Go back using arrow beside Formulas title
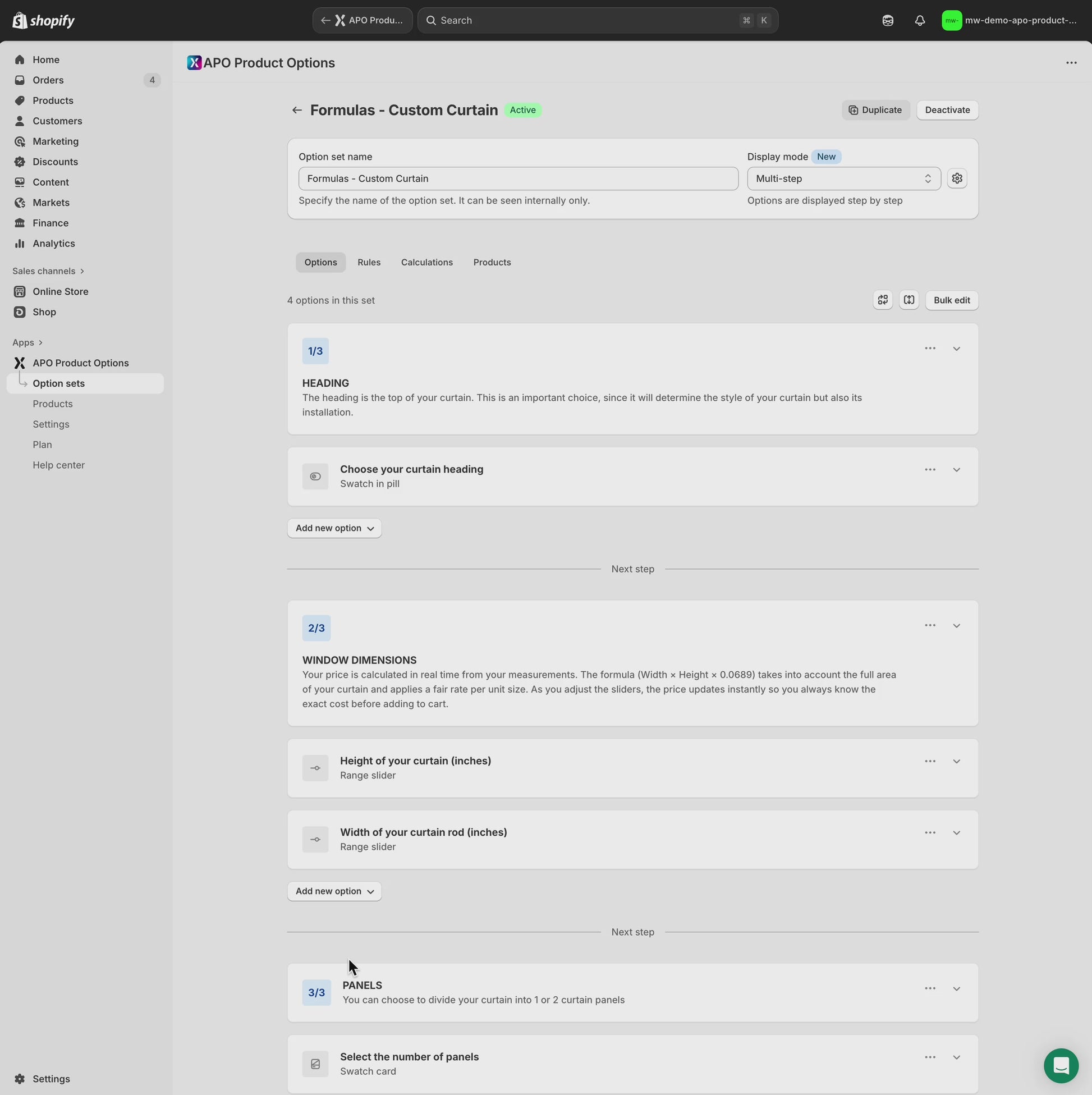 pos(296,110)
